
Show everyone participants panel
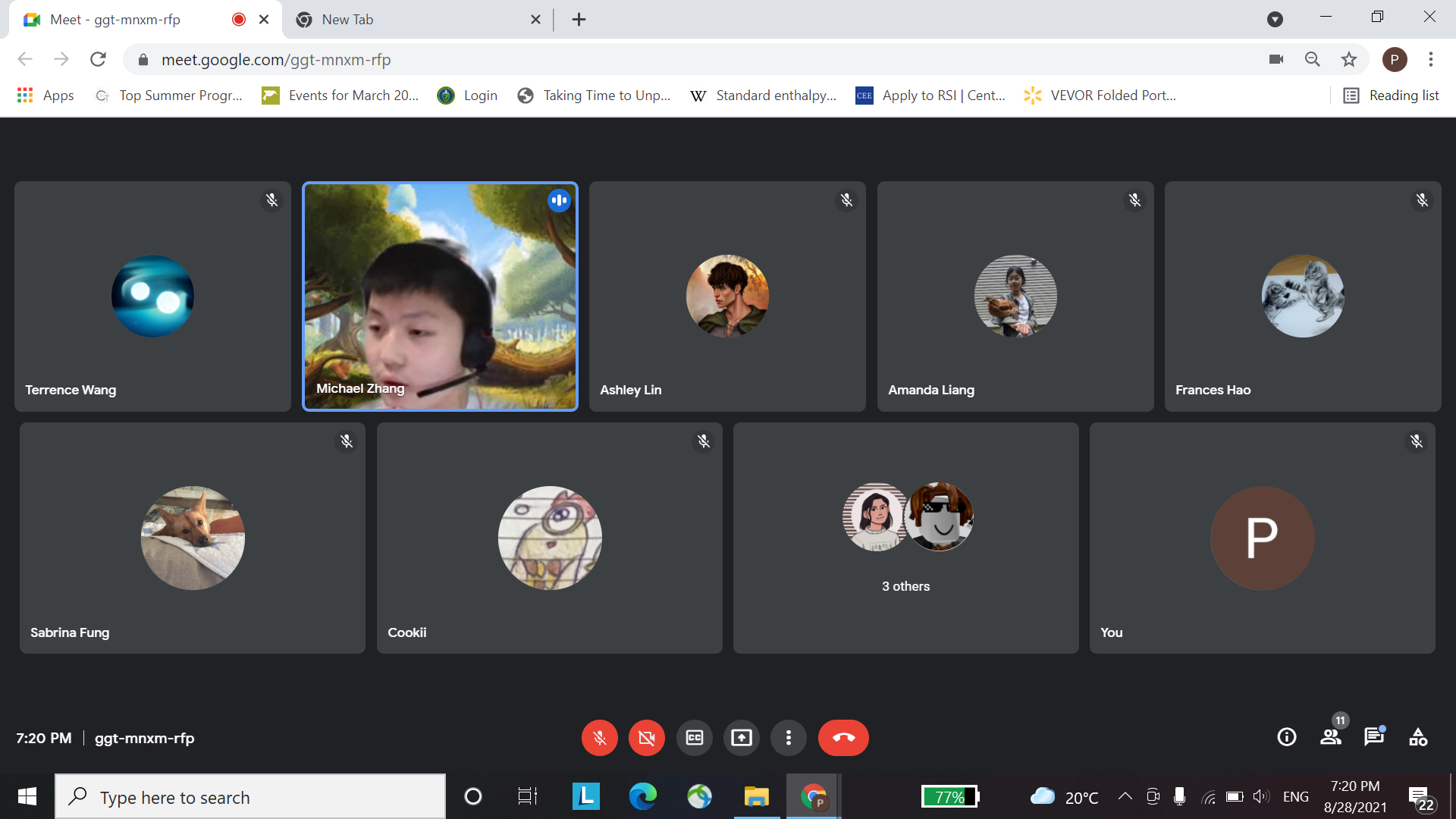[1331, 737]
